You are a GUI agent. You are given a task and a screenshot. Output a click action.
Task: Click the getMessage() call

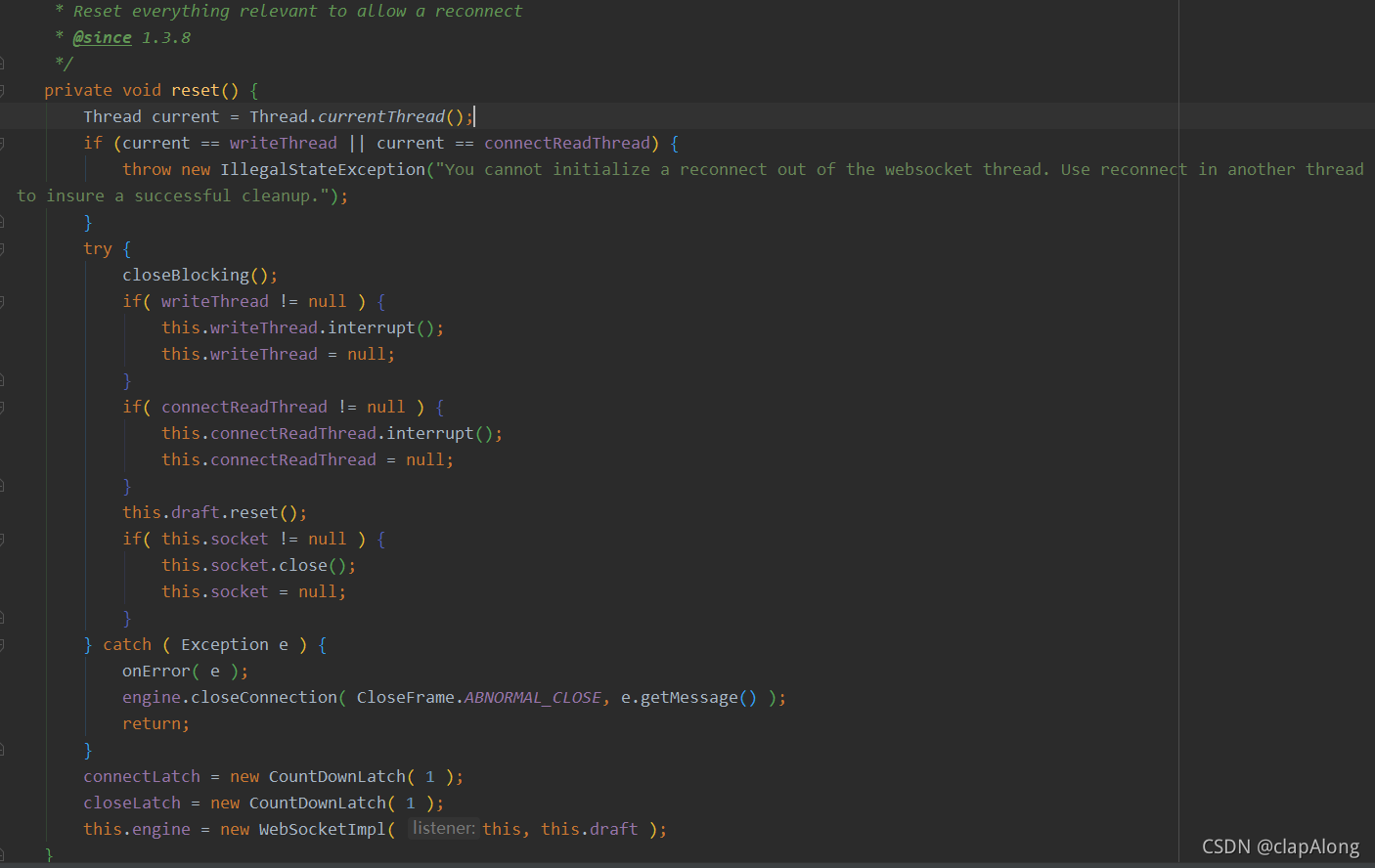click(x=698, y=697)
